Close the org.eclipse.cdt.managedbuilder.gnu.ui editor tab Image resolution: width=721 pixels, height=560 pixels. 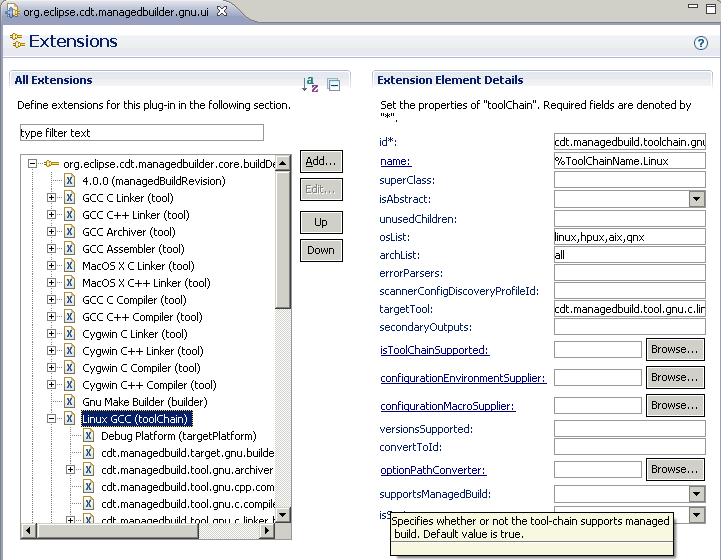click(221, 11)
